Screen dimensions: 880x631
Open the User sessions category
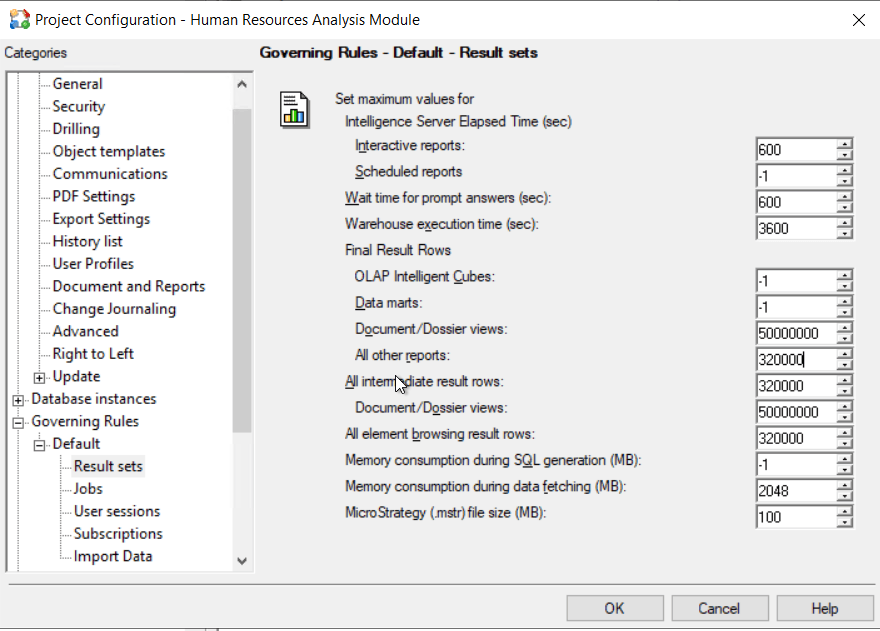click(x=116, y=511)
